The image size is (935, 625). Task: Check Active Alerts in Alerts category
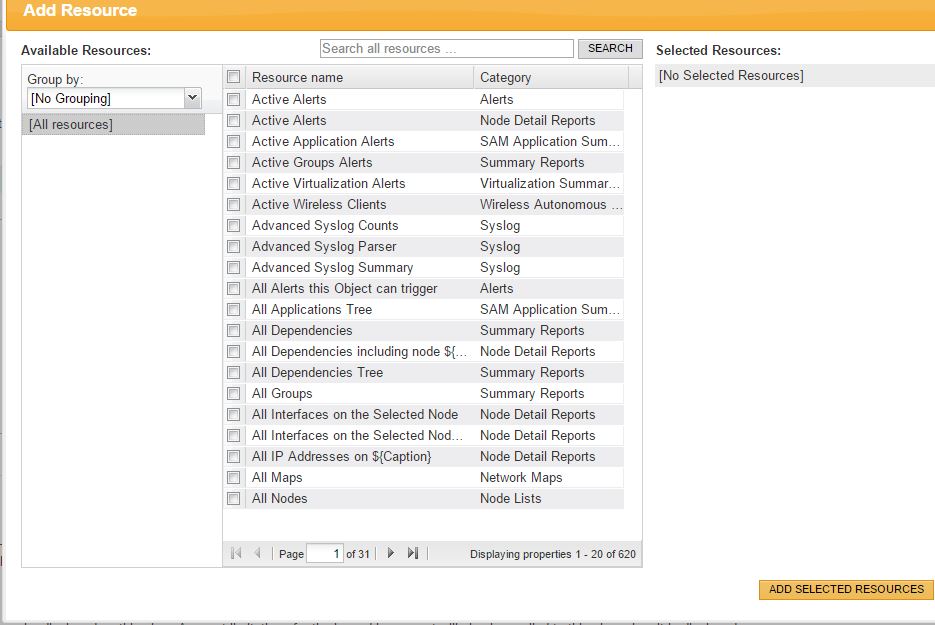[234, 99]
